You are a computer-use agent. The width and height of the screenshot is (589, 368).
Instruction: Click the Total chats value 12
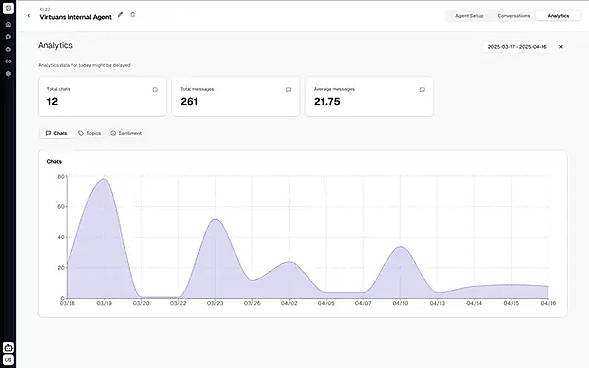point(52,101)
